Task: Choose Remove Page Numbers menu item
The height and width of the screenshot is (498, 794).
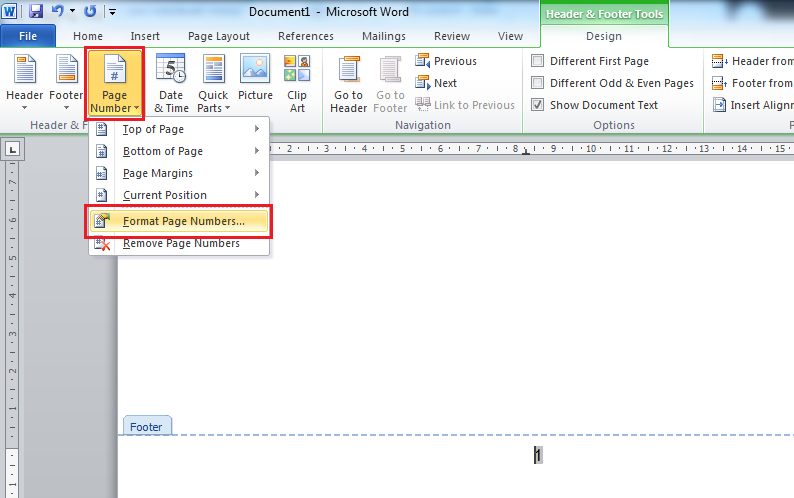Action: coord(179,243)
